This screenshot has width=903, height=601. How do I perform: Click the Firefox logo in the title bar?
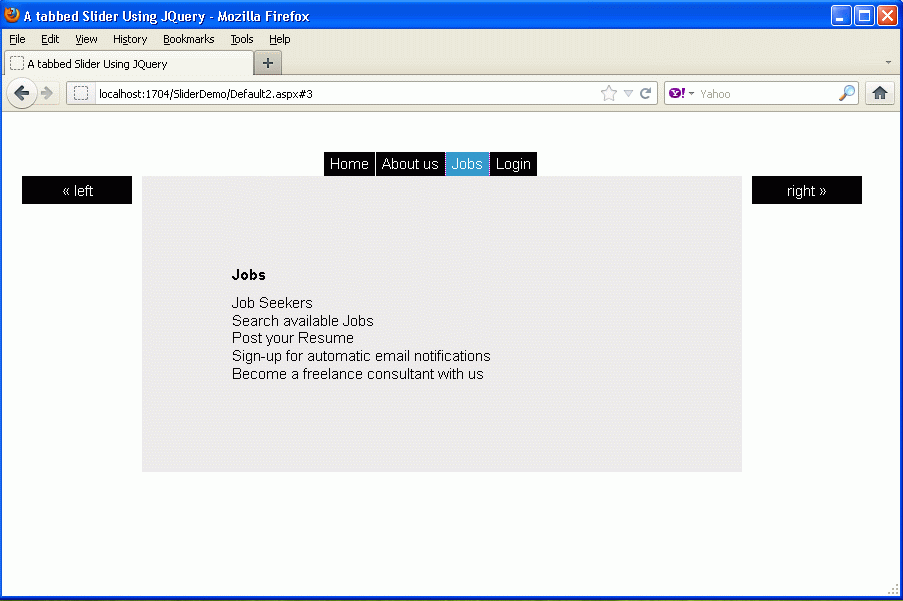(x=12, y=15)
